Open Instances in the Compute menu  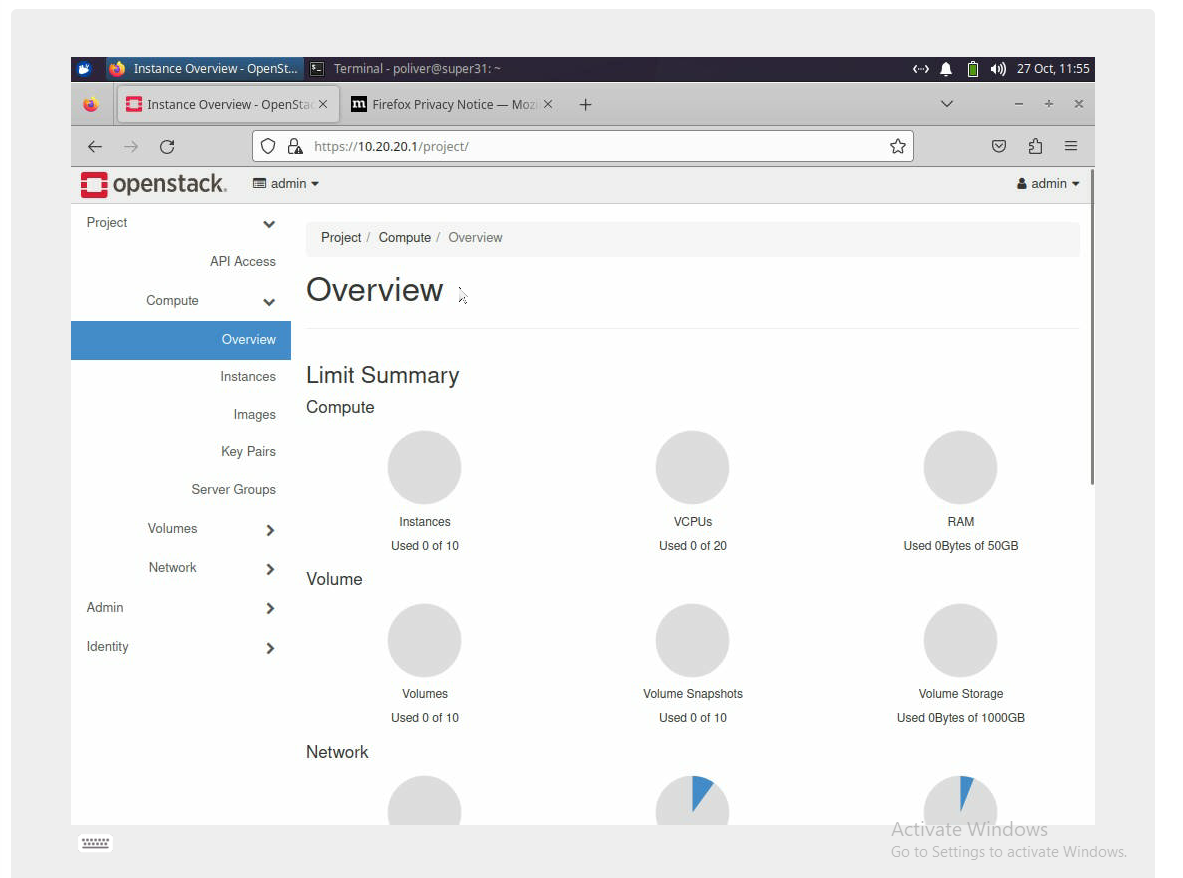pos(248,377)
